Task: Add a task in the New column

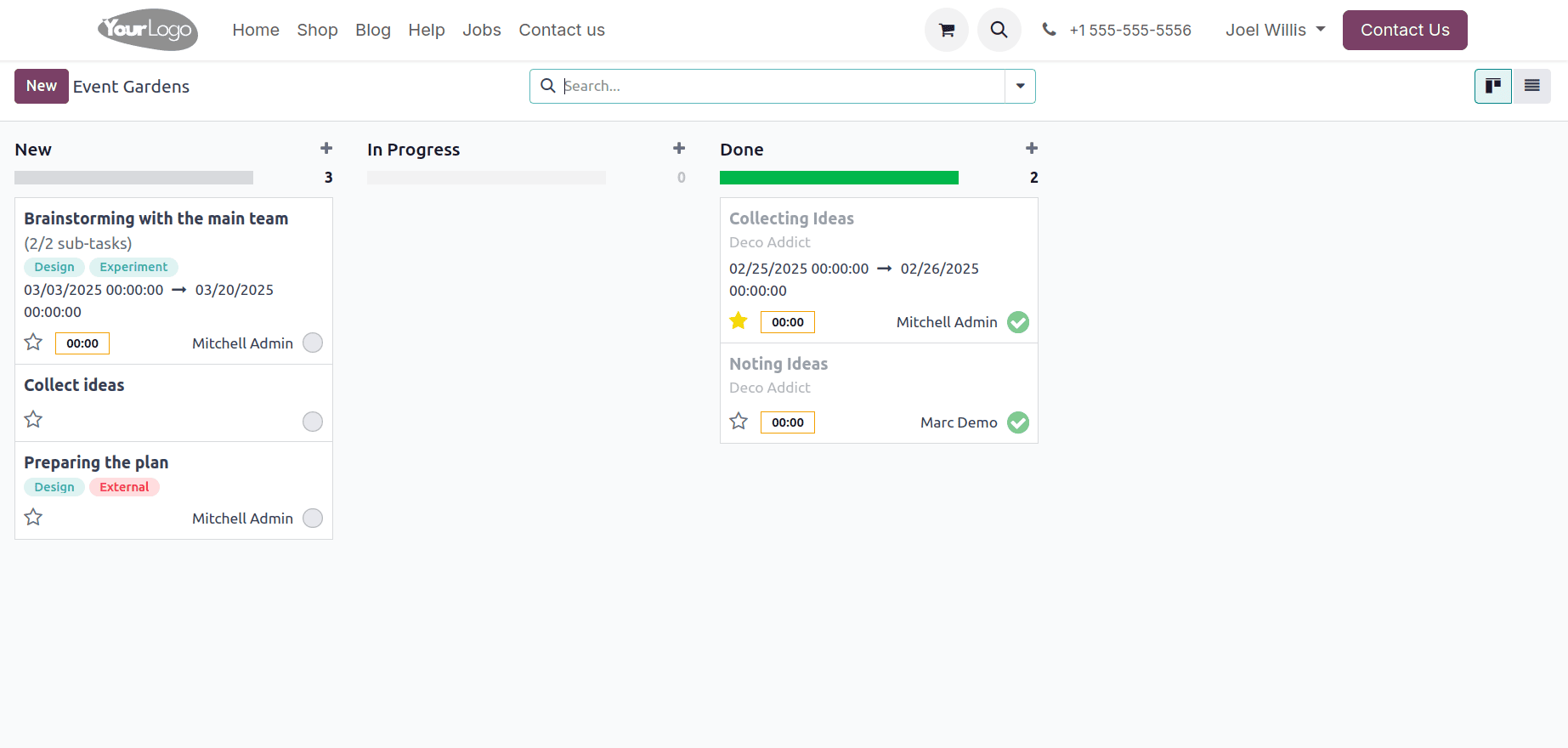Action: coord(326,149)
